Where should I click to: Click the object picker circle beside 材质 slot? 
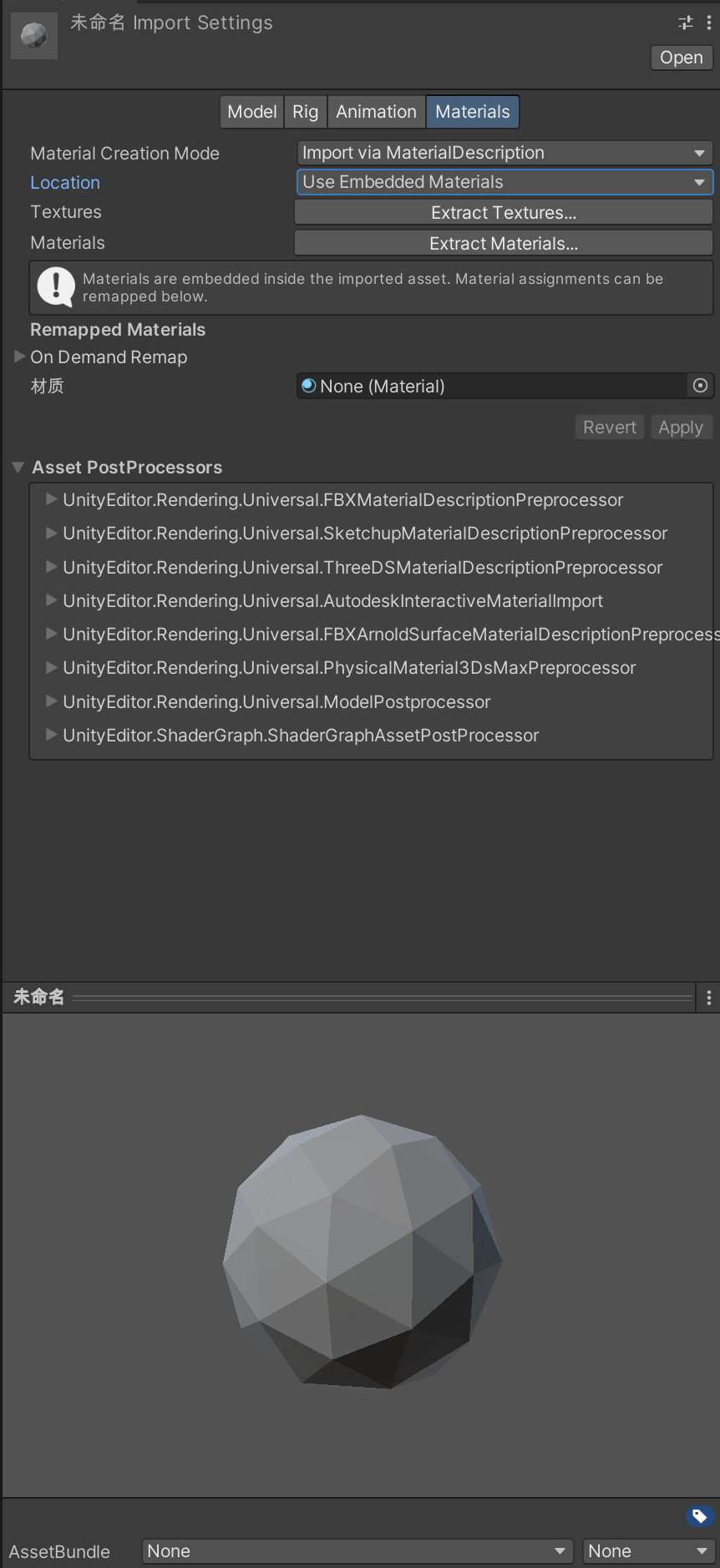click(x=700, y=386)
